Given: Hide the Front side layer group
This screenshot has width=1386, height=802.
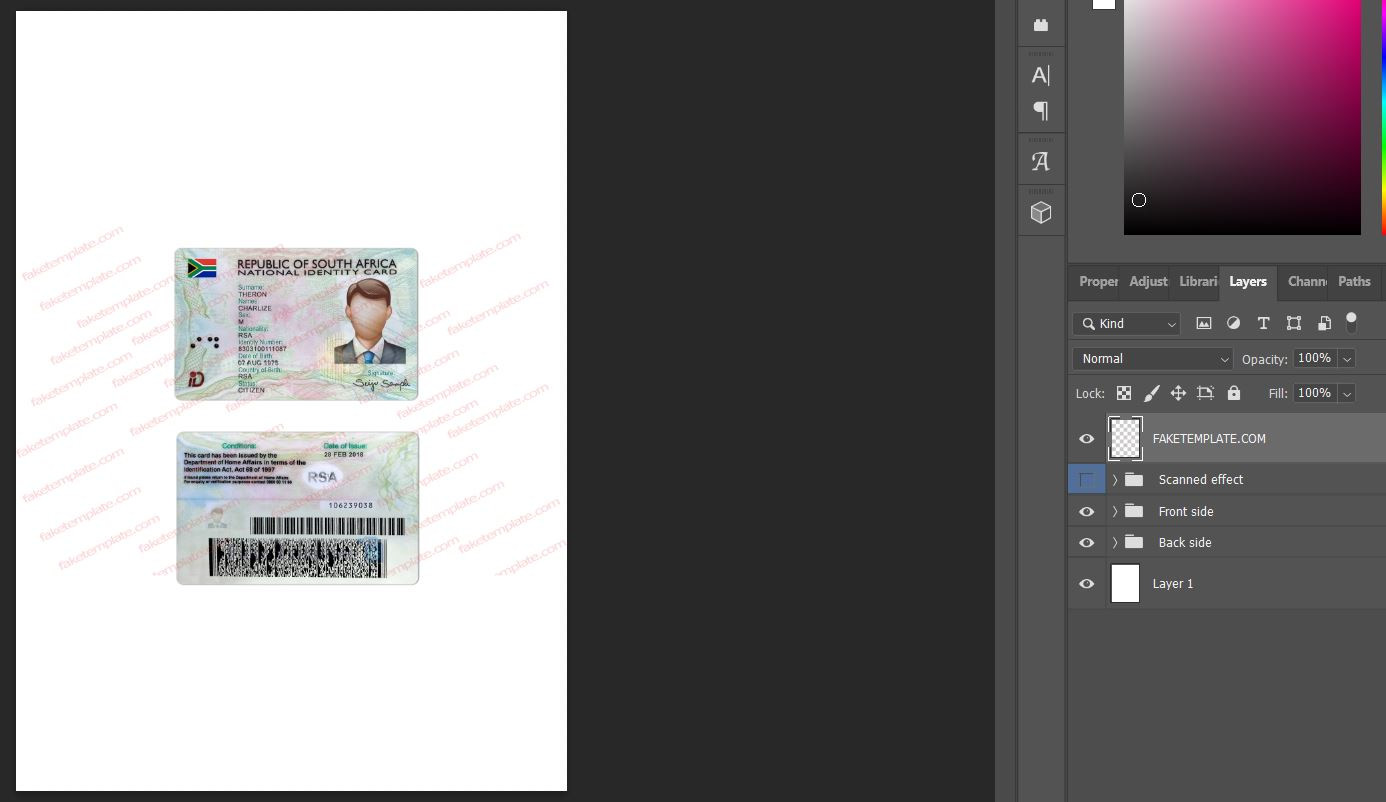Looking at the screenshot, I should [1086, 511].
